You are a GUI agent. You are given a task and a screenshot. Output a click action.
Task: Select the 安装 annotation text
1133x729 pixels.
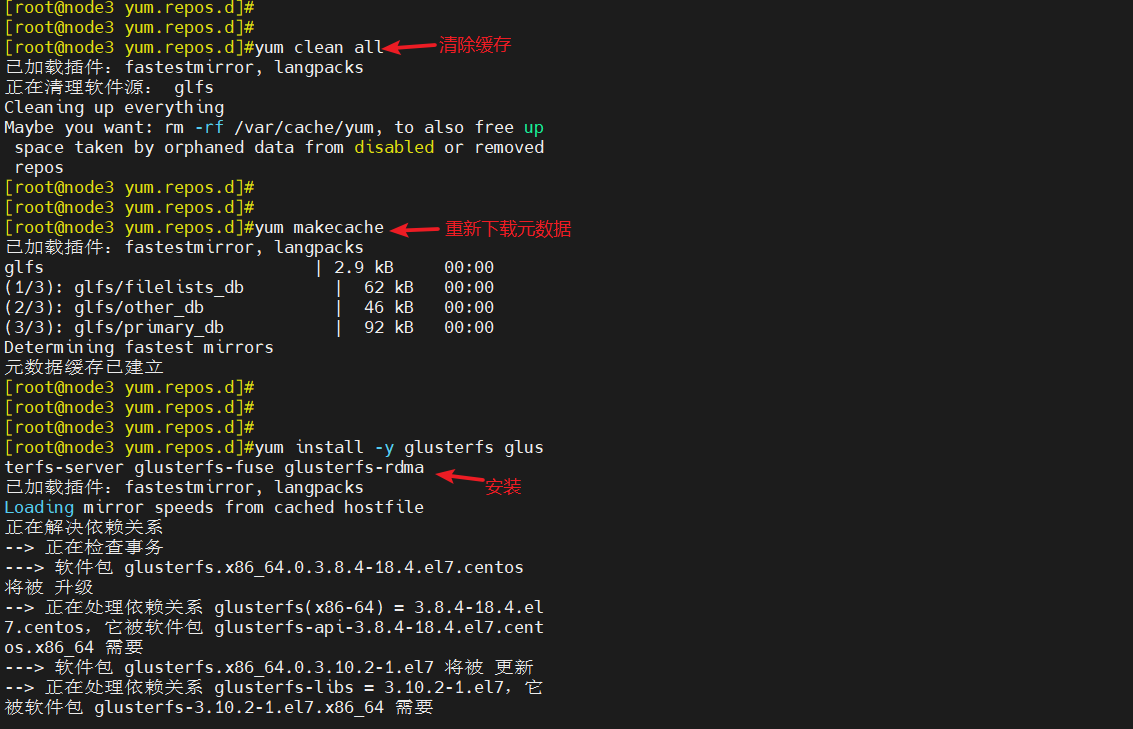503,486
